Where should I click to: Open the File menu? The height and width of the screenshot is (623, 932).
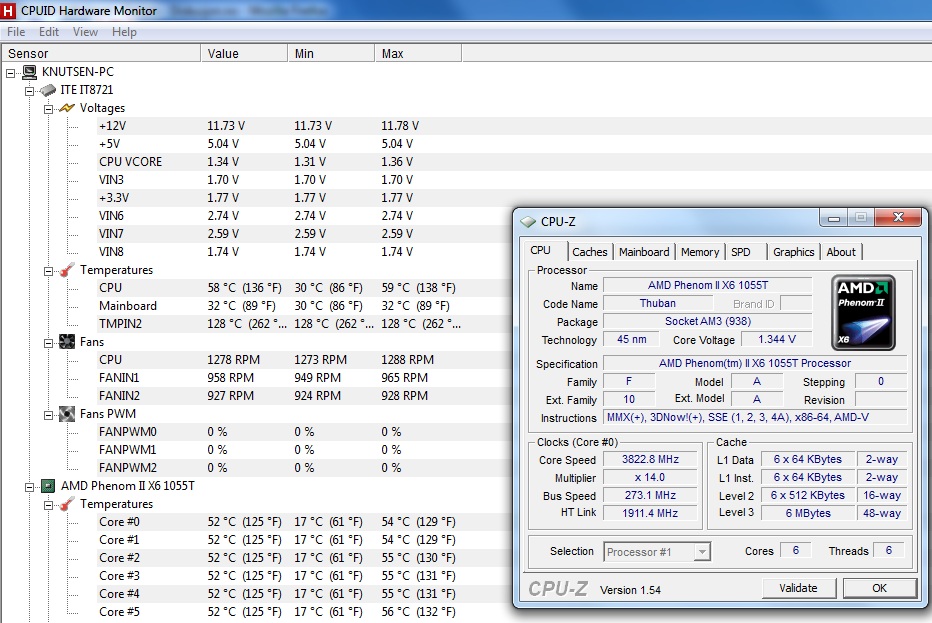pos(16,32)
